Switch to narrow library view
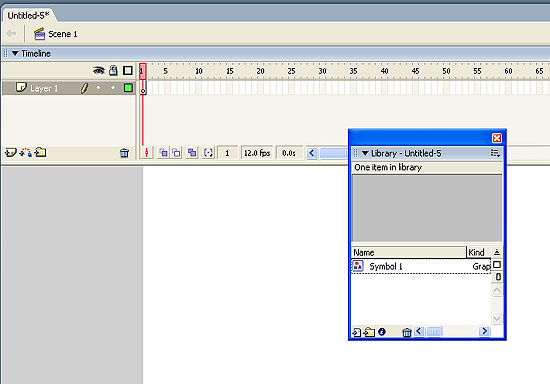 pos(498,277)
